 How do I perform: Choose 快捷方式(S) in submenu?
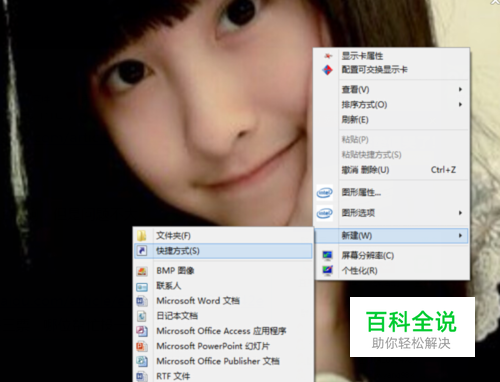click(223, 251)
